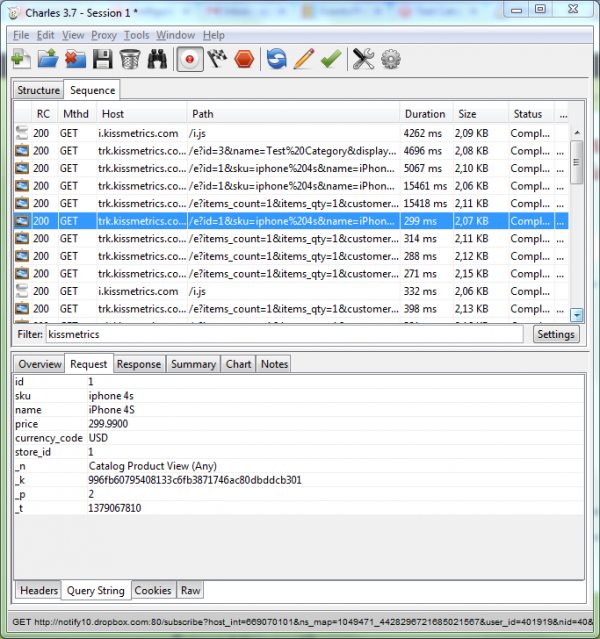The width and height of the screenshot is (600, 639).
Task: Sort by the Duration column header
Action: (426, 114)
